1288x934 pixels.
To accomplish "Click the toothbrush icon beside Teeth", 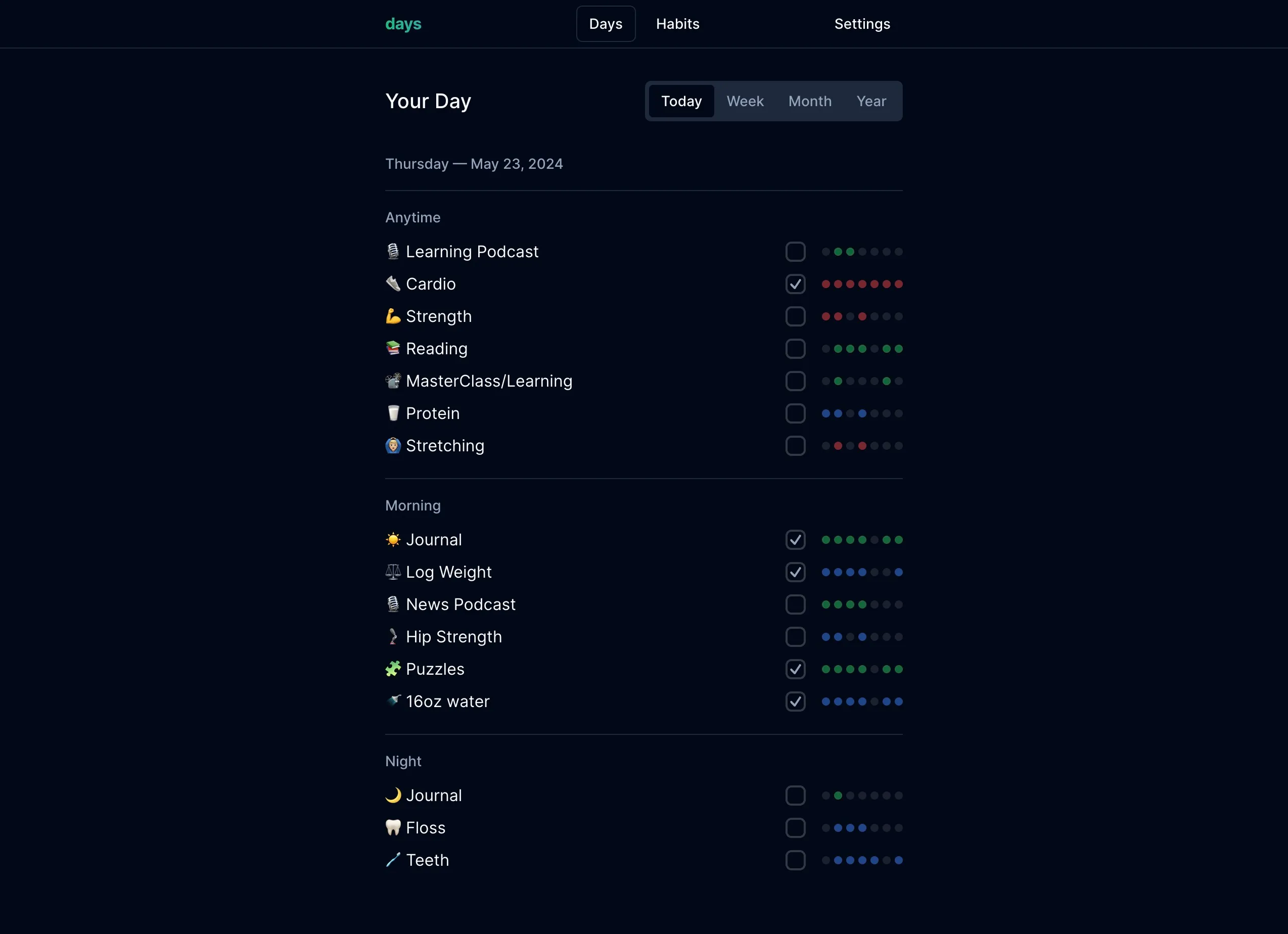I will 393,860.
